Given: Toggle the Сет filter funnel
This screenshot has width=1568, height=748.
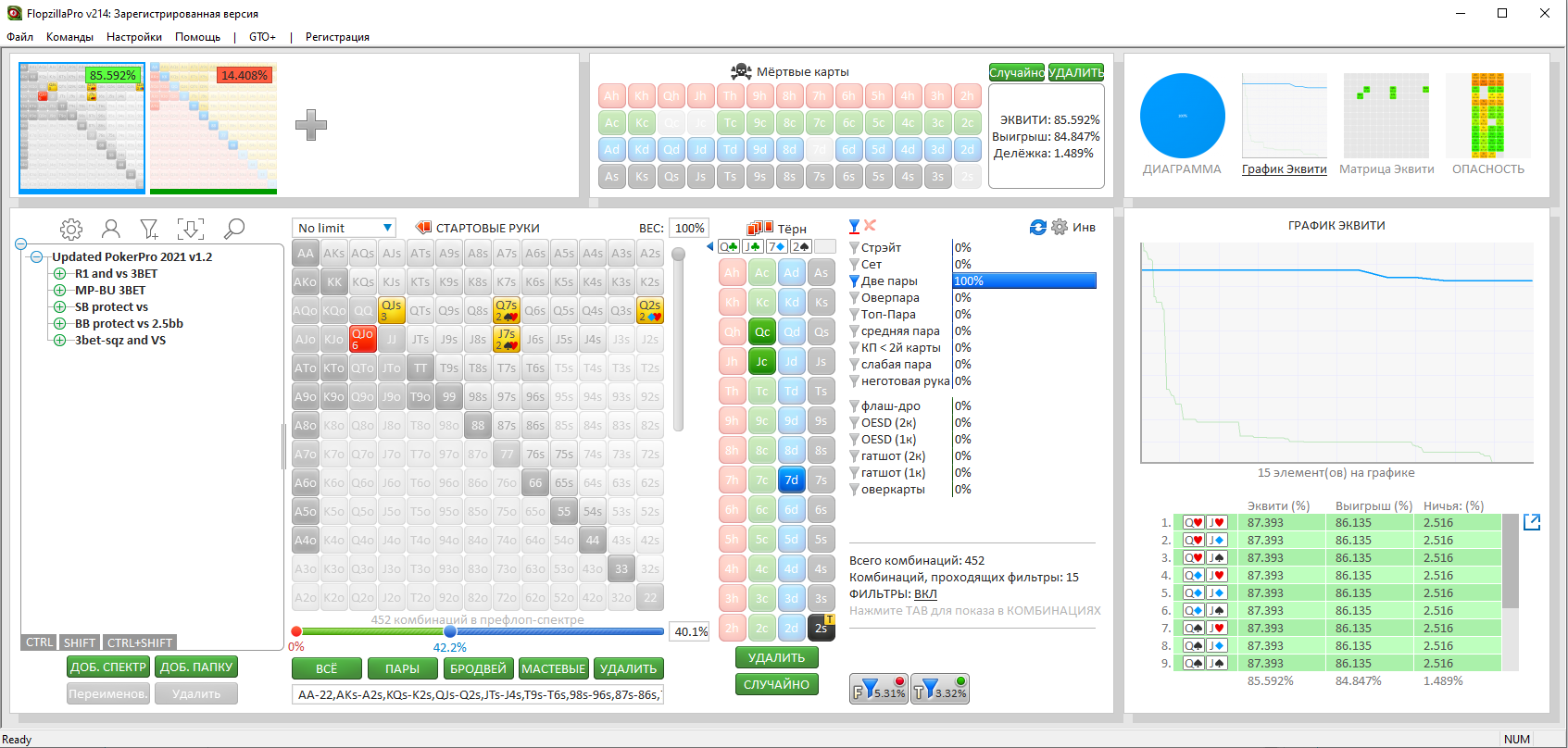Looking at the screenshot, I should 855,265.
